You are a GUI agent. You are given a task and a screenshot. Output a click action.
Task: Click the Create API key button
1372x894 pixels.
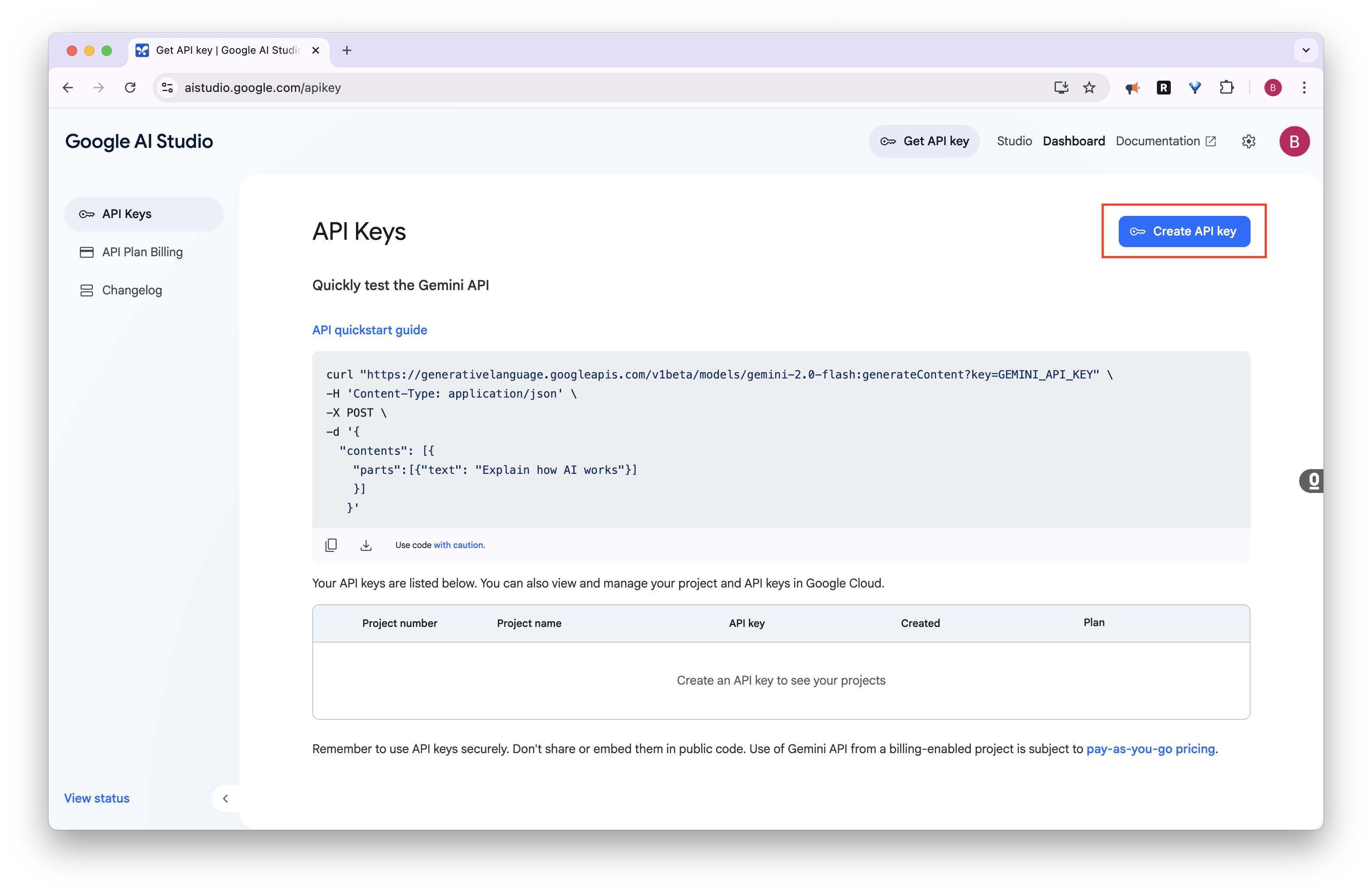1184,231
